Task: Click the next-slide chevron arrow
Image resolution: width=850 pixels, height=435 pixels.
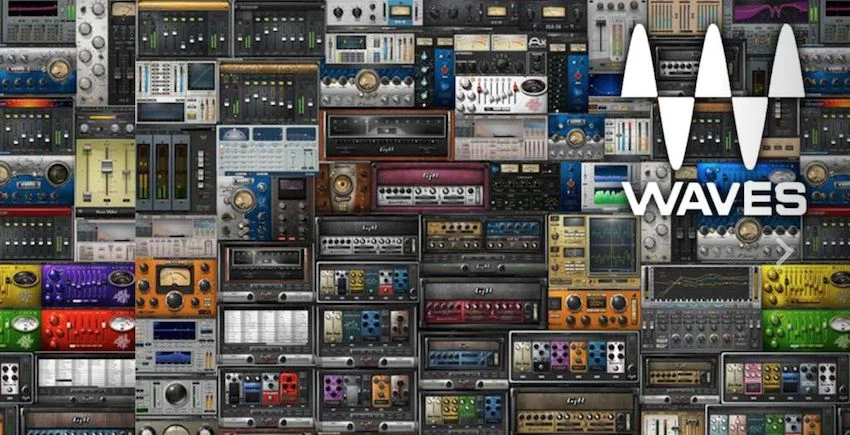Action: [785, 253]
